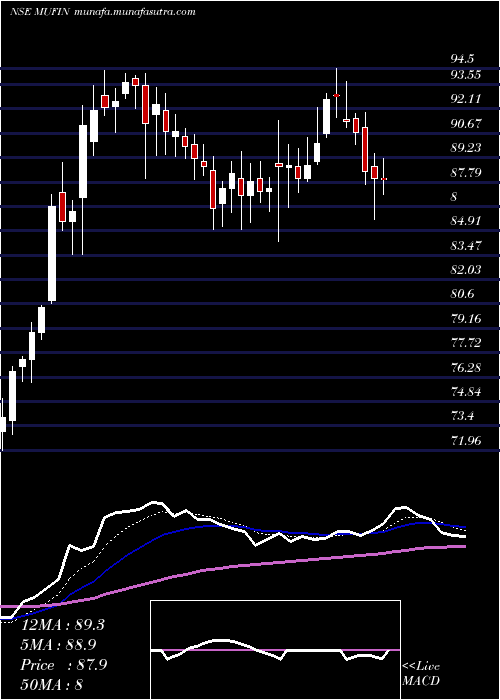
Task: Click the 83.47 price label
Action: coord(465,246)
